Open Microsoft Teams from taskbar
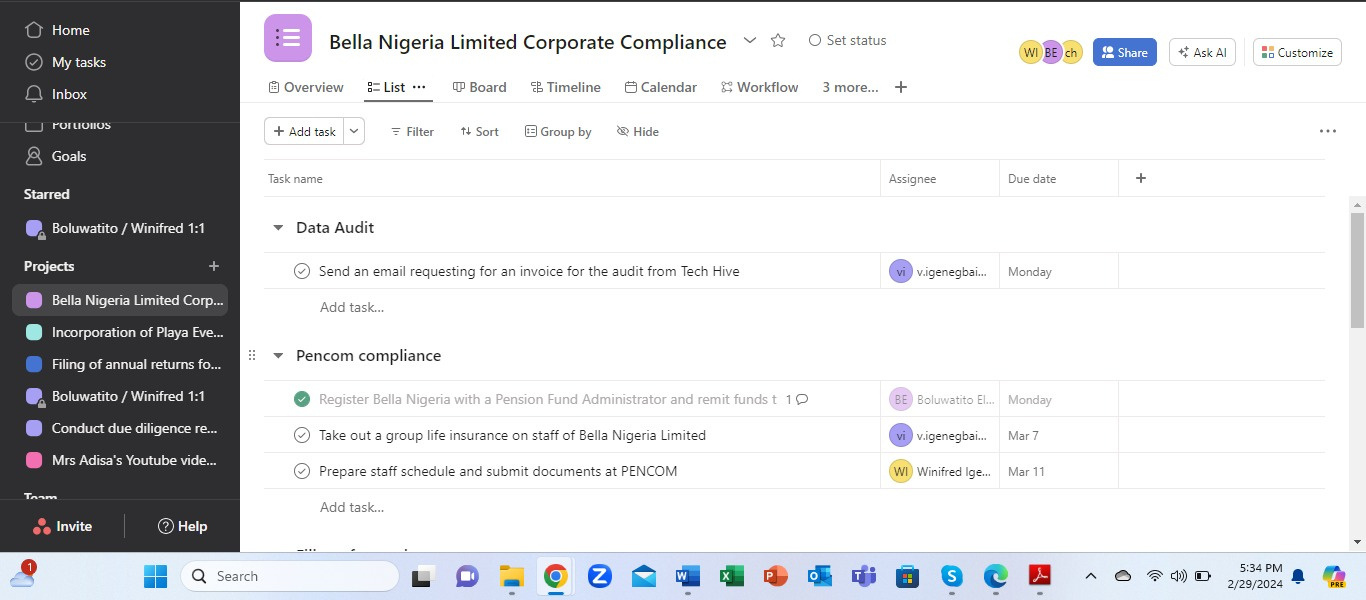 [x=863, y=576]
